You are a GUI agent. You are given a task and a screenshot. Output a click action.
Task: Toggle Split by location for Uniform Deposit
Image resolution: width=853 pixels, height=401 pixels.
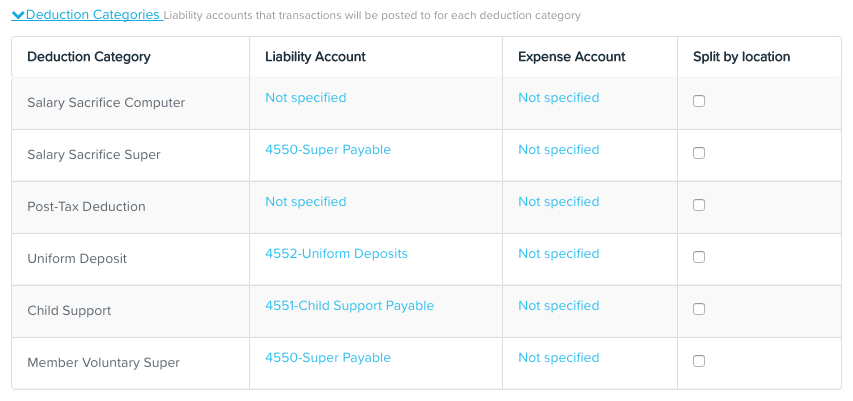click(699, 257)
